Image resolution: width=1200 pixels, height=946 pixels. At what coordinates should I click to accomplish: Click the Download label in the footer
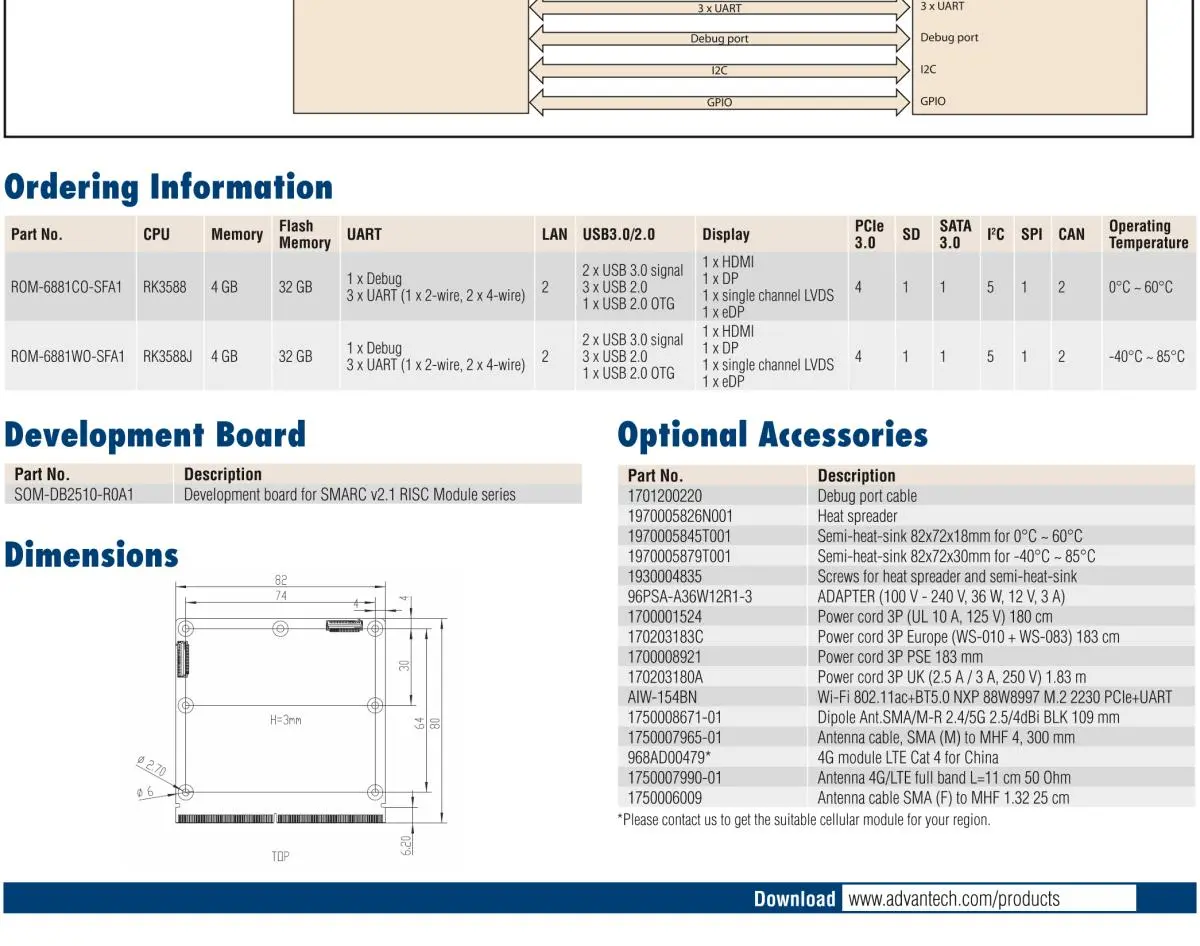[x=794, y=898]
